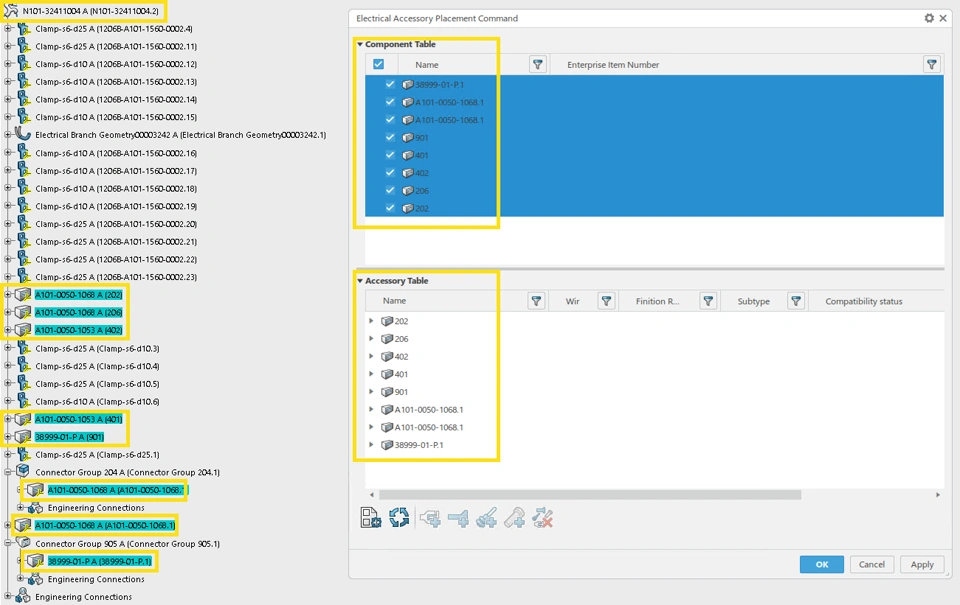
Task: Expand the 901 row in Accessory Table
Action: click(371, 391)
